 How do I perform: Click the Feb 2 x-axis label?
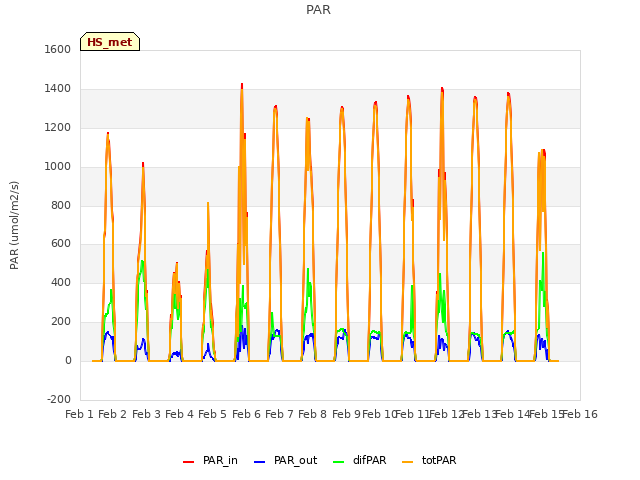[113, 414]
